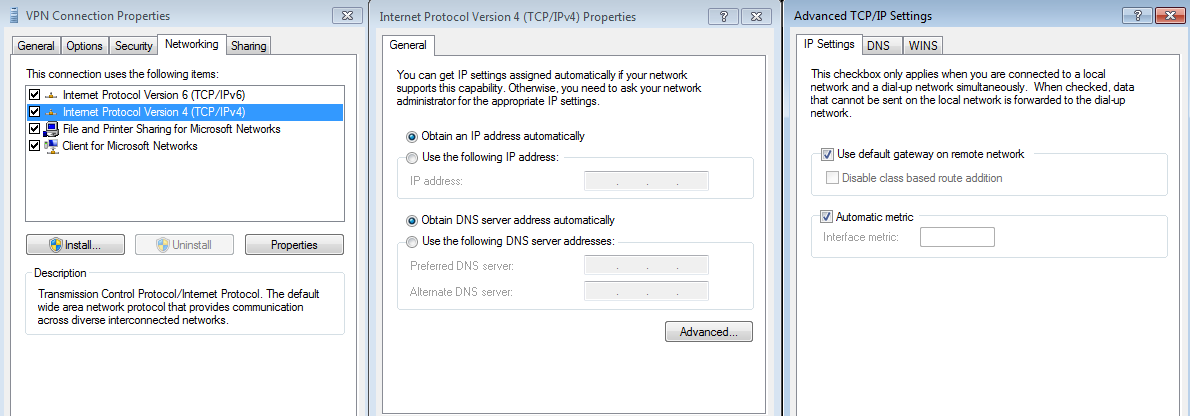
Task: Uncheck Internet Protocol Version 6 checkbox
Action: tap(35, 95)
